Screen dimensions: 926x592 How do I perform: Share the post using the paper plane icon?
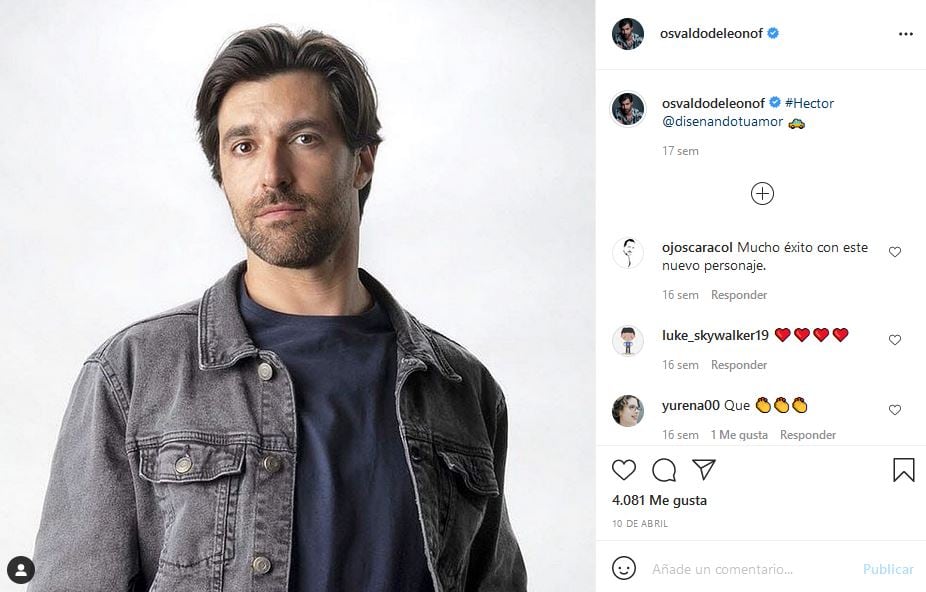(x=703, y=469)
